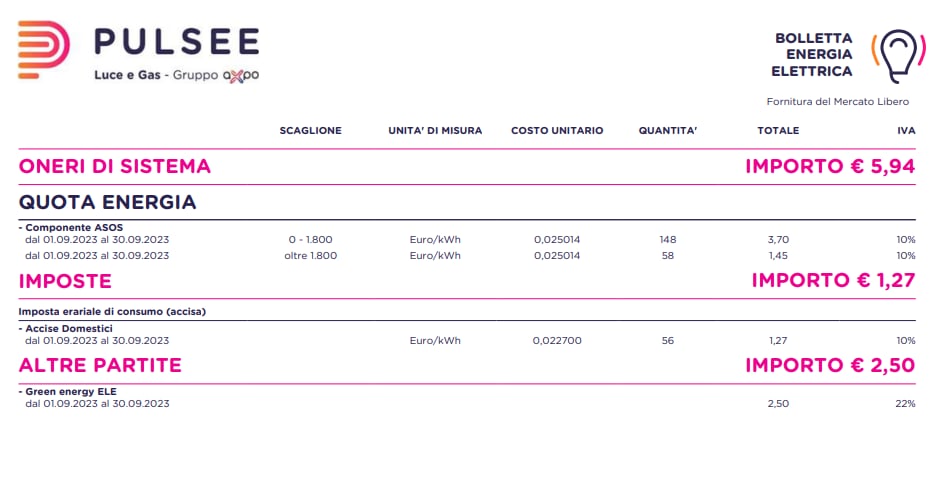Click the QUANTITA' column header
The height and width of the screenshot is (492, 947).
coord(668,131)
